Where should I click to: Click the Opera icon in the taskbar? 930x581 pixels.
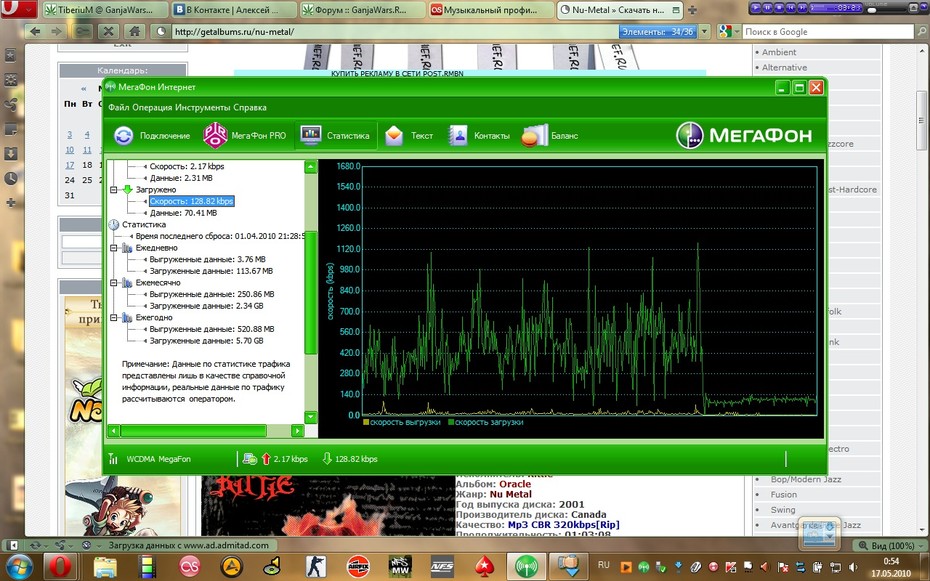[x=60, y=567]
